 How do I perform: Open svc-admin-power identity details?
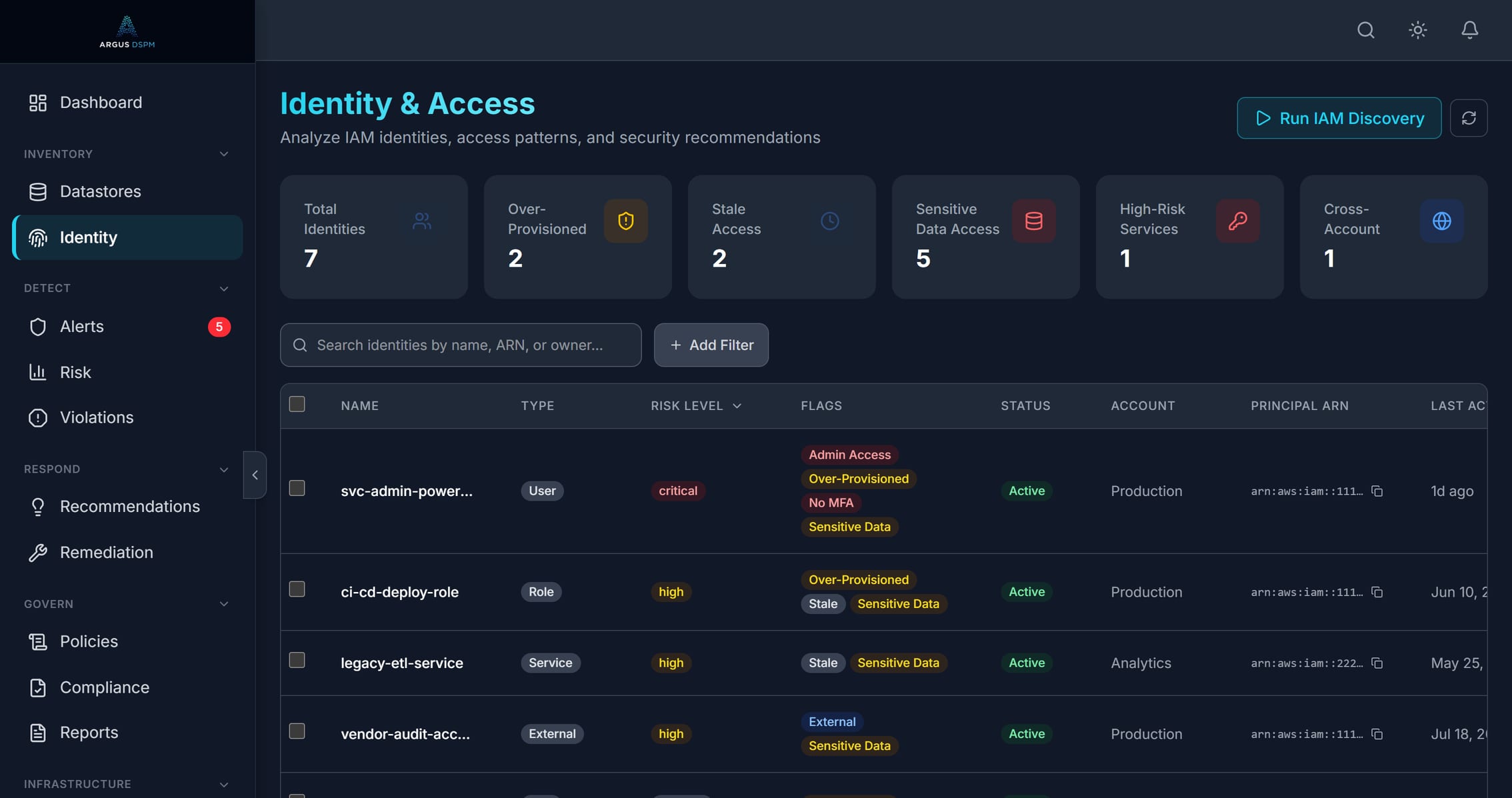coord(407,491)
